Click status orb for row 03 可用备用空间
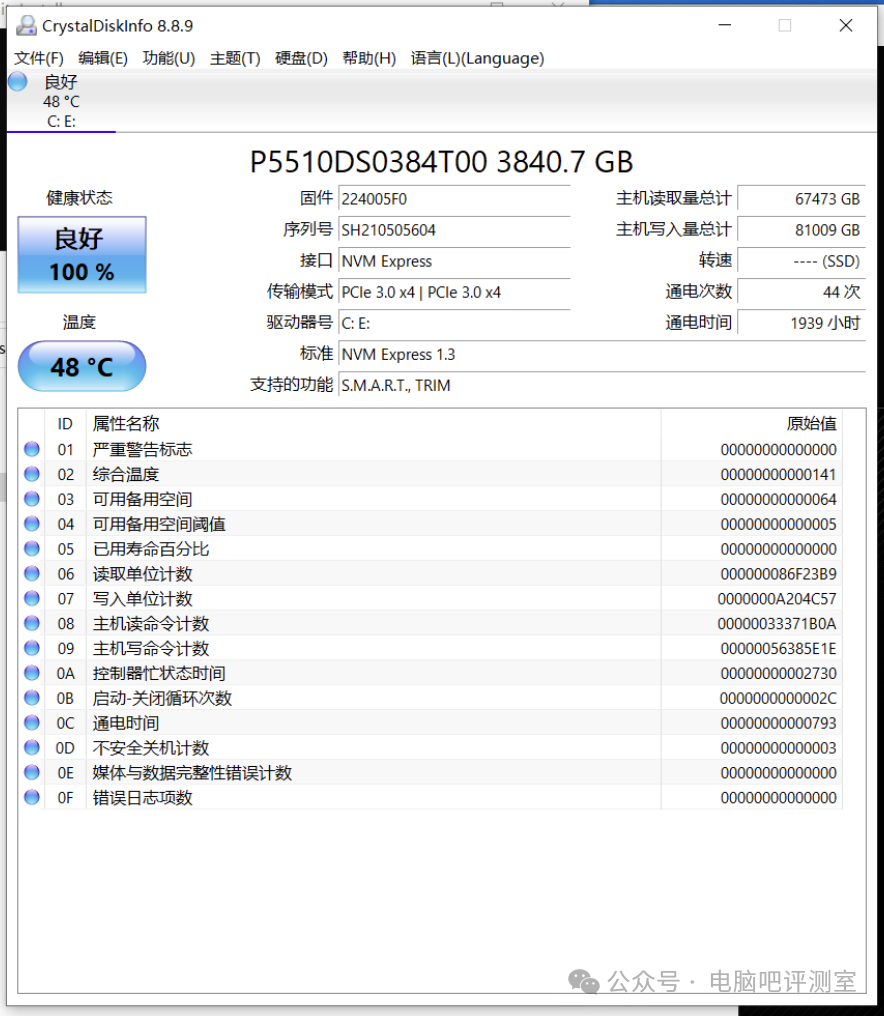Image resolution: width=884 pixels, height=1016 pixels. pos(32,499)
